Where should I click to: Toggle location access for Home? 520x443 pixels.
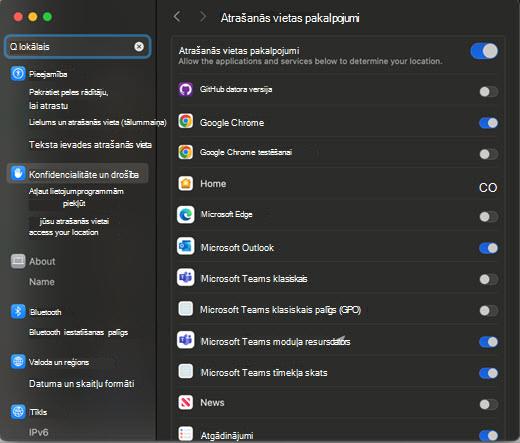(x=488, y=188)
